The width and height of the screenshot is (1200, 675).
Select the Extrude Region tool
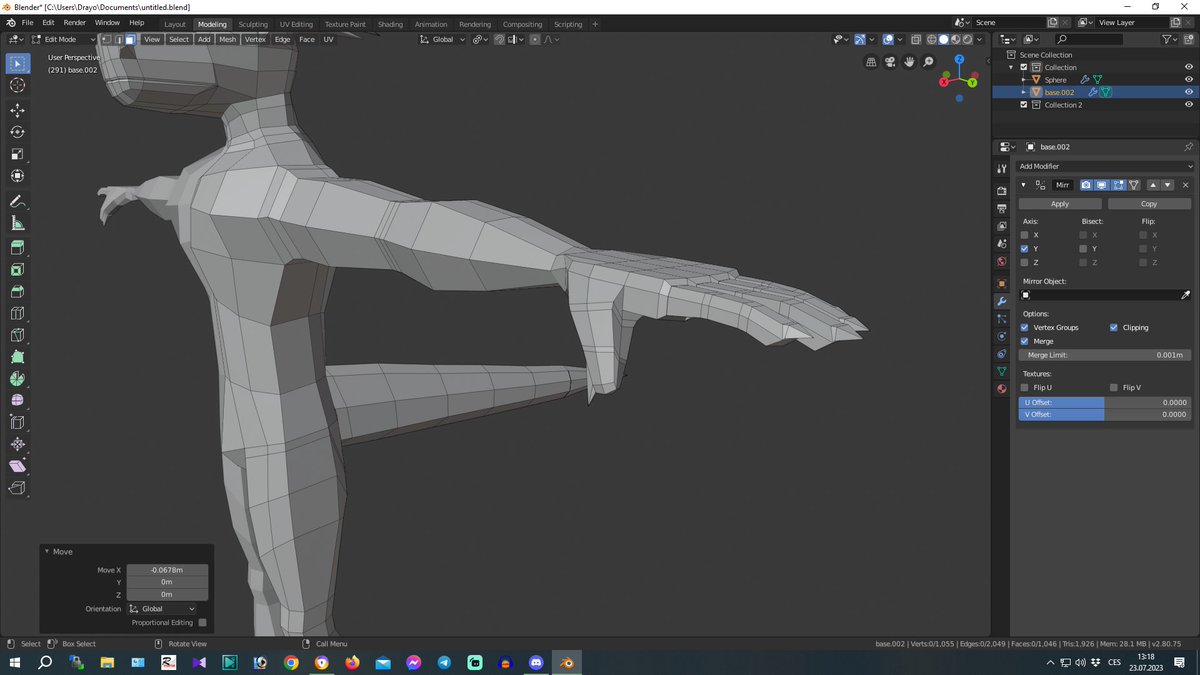[x=17, y=247]
